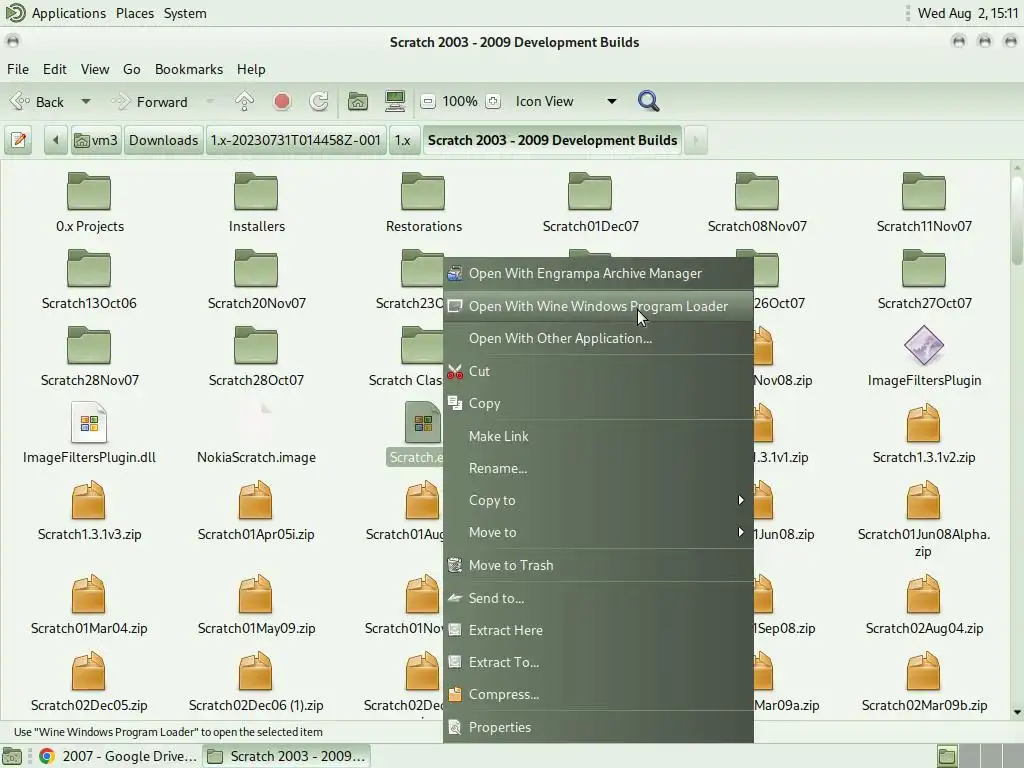Viewport: 1024px width, 768px height.
Task: Open Computer via toolbar monitor icon
Action: 395,101
